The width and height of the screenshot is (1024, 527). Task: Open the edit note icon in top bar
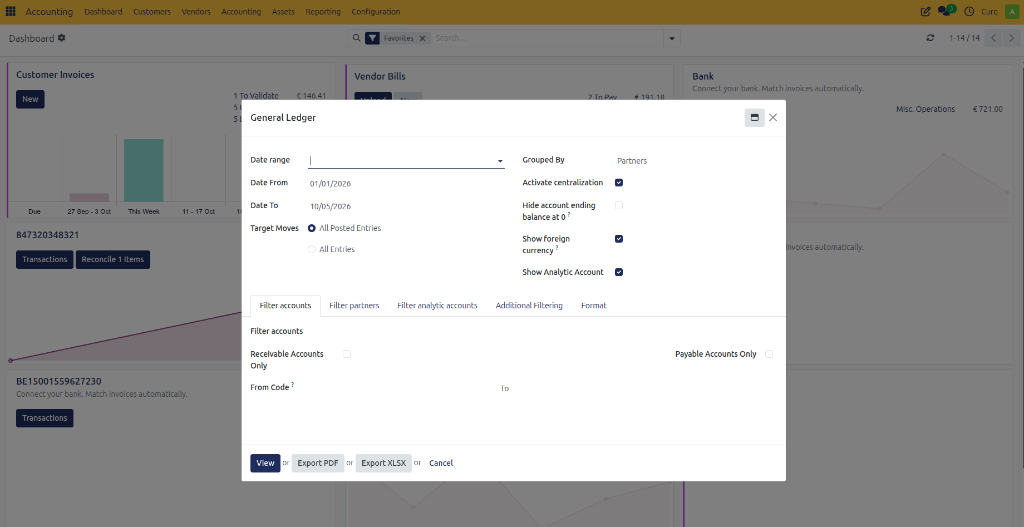tap(925, 12)
